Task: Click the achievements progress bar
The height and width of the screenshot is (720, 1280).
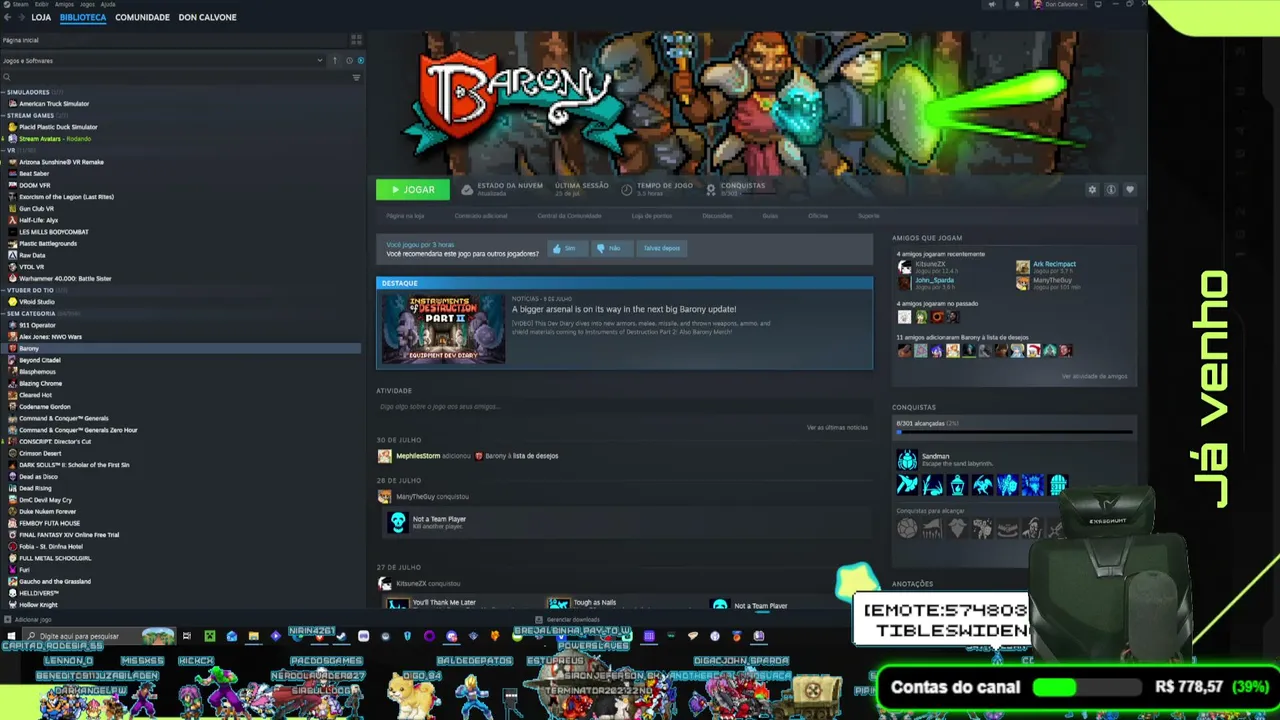Action: coord(1014,433)
